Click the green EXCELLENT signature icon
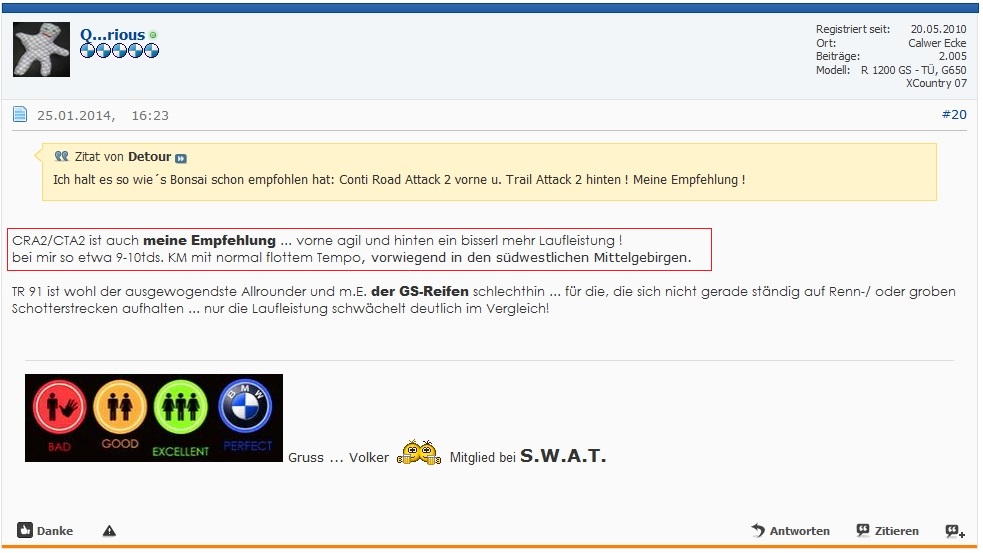This screenshot has width=983, height=553. pyautogui.click(x=180, y=417)
